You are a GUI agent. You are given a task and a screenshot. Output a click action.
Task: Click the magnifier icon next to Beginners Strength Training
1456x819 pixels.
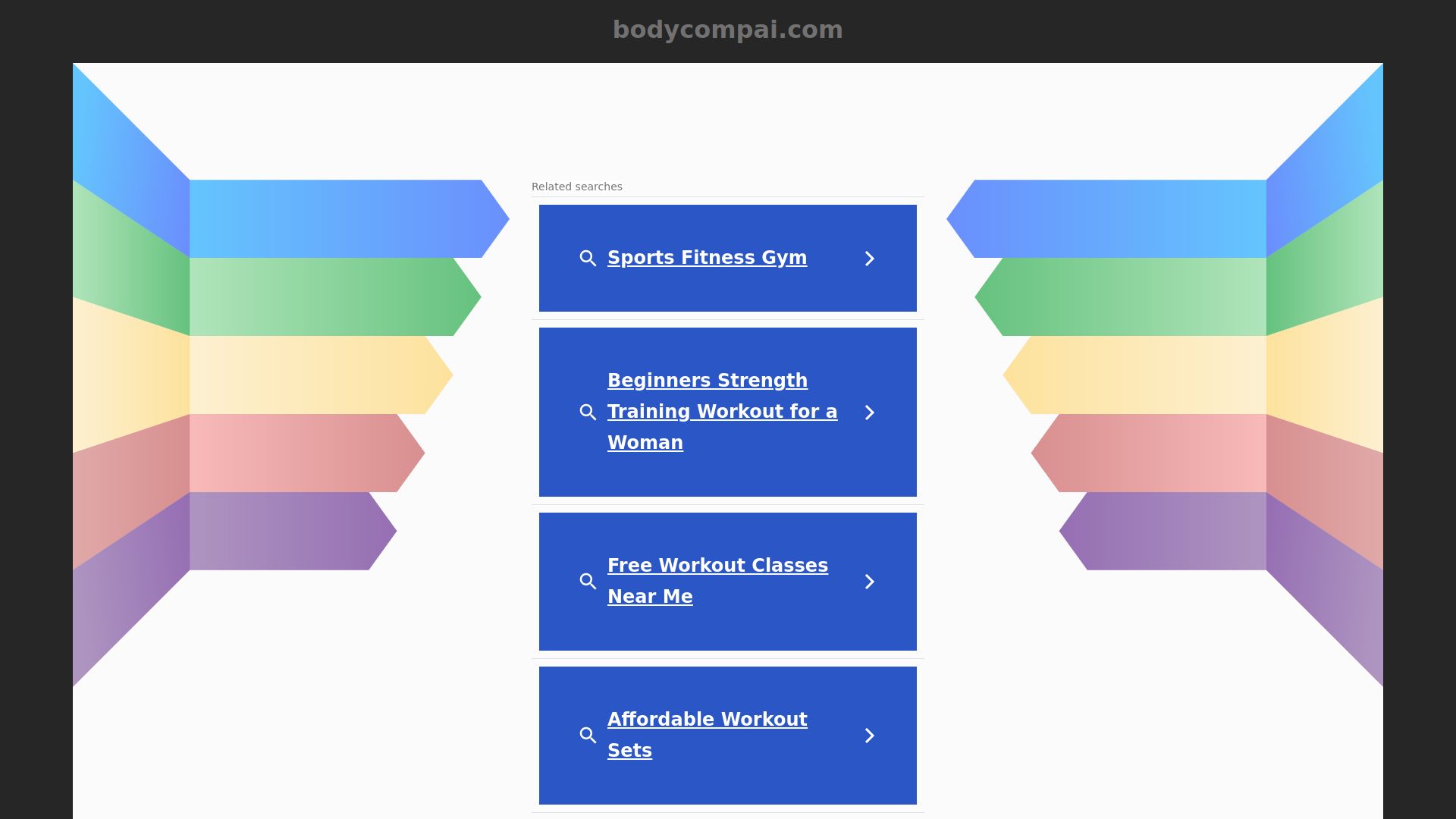click(x=588, y=413)
